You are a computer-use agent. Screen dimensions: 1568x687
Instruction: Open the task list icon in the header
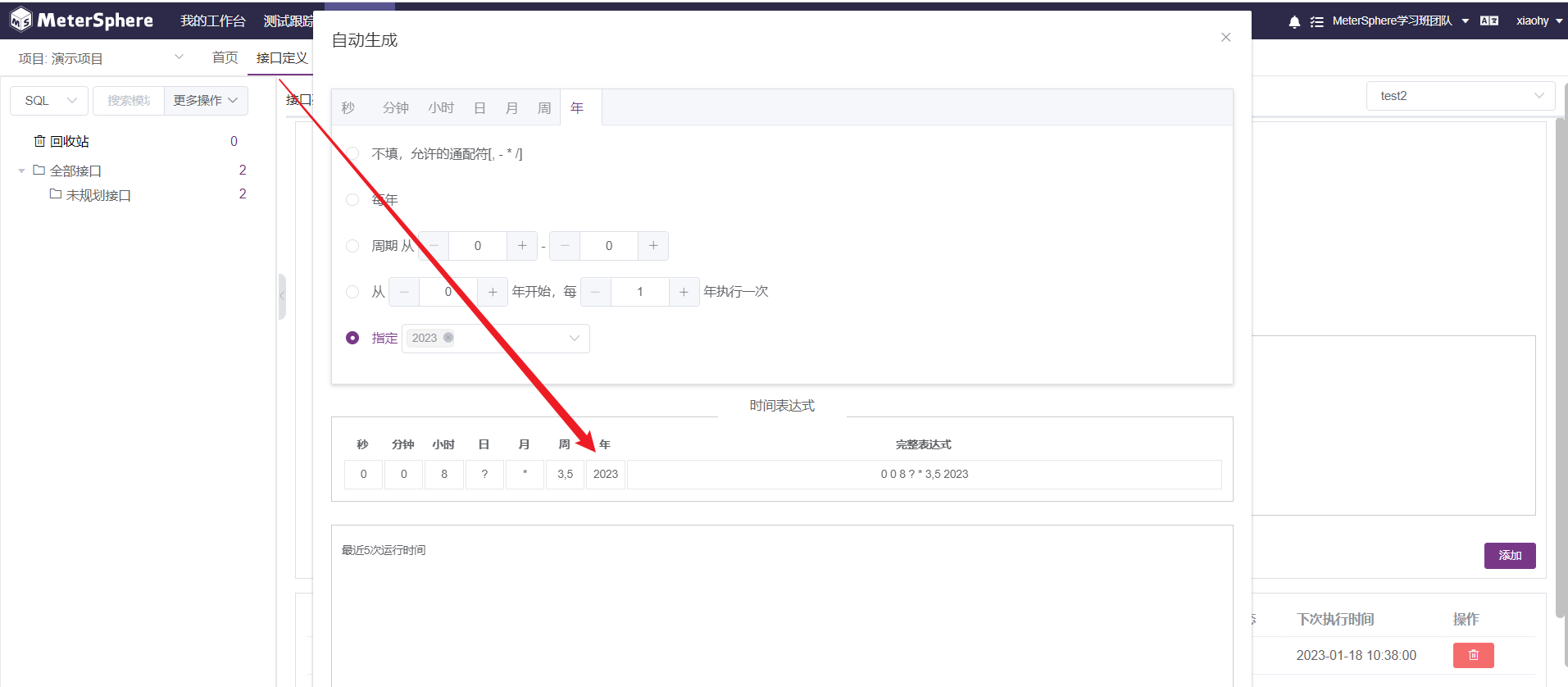(1316, 22)
